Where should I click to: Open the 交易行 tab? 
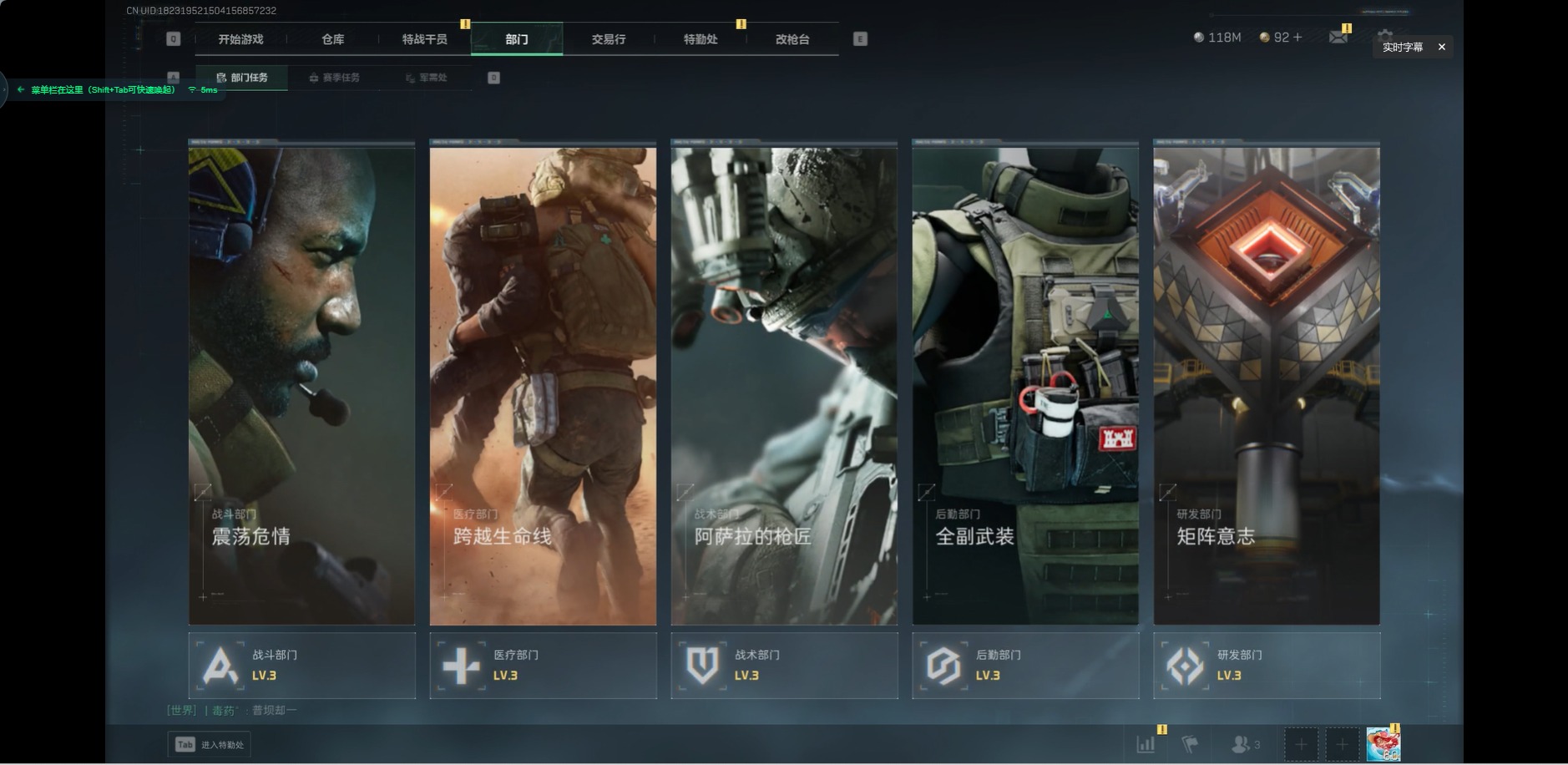[x=609, y=39]
